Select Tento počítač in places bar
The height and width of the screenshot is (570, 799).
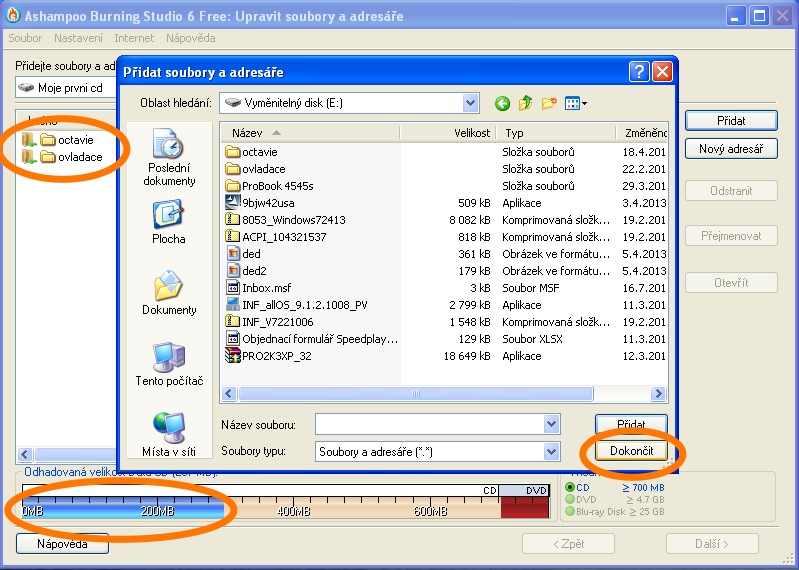tap(169, 364)
